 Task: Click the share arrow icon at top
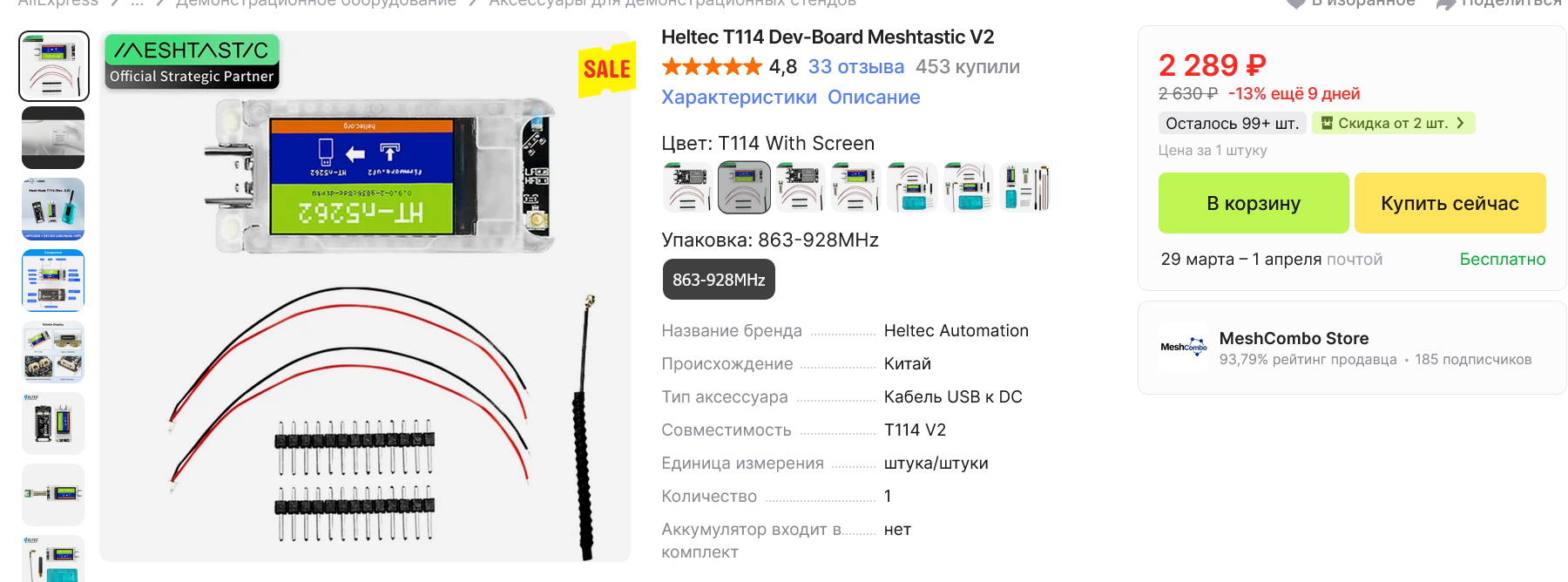[x=1446, y=3]
